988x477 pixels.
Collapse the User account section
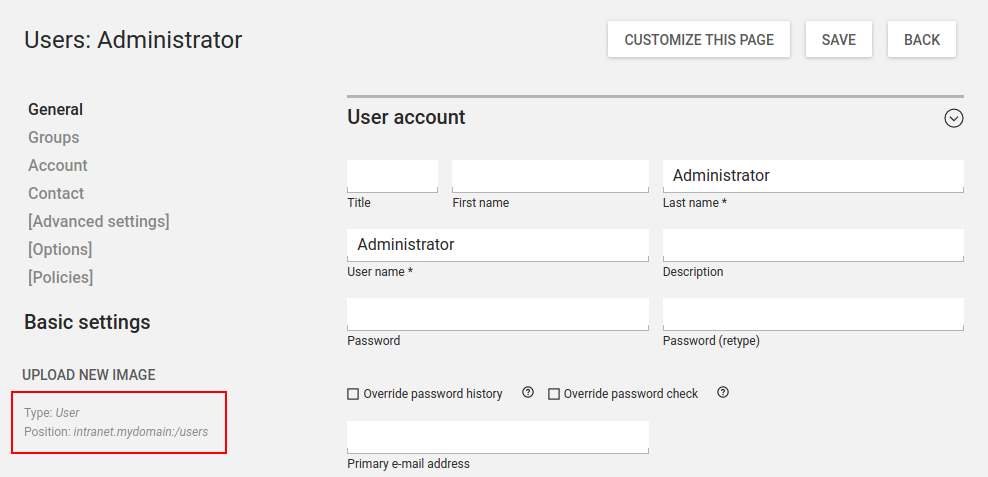(x=953, y=118)
